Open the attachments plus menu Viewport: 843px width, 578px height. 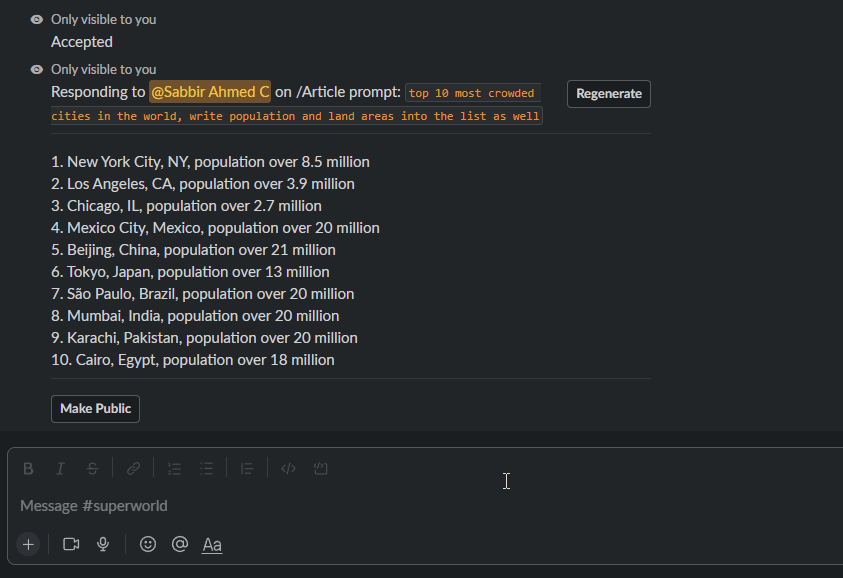coord(28,544)
